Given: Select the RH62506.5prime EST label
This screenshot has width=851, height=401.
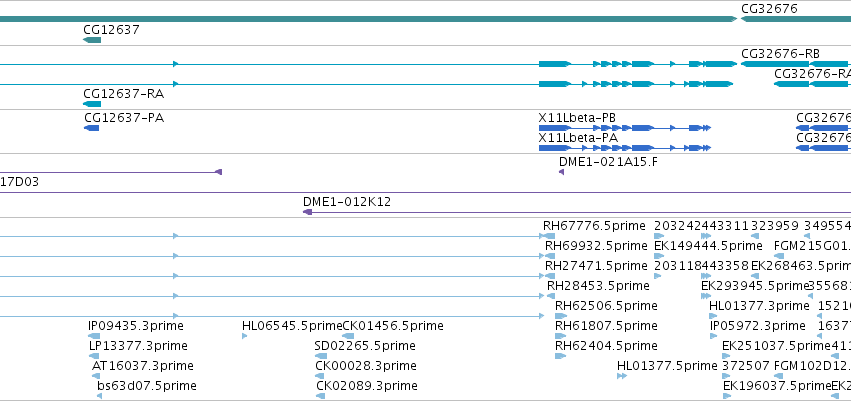Looking at the screenshot, I should (x=606, y=306).
